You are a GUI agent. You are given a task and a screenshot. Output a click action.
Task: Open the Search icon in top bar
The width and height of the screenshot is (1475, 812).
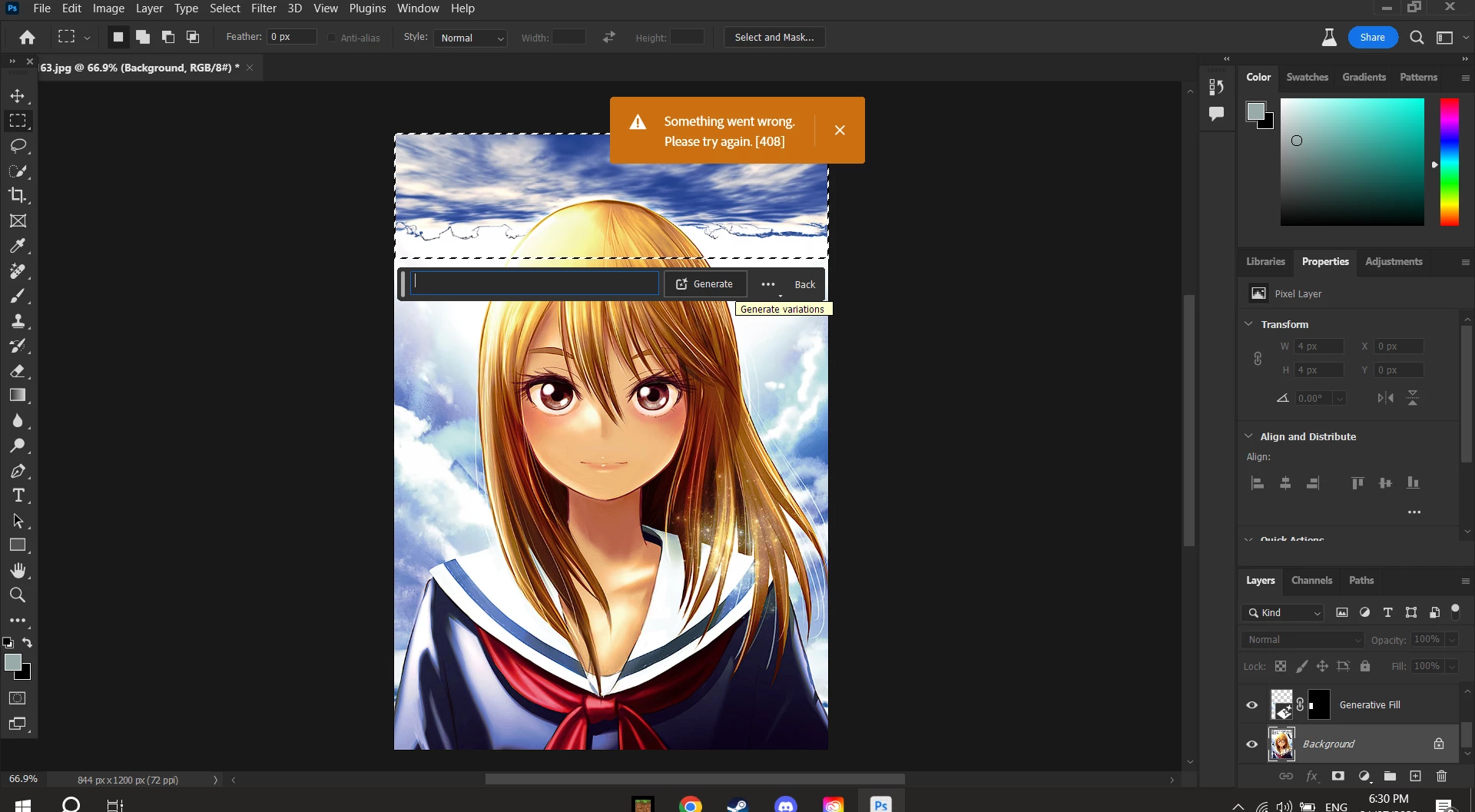(1417, 38)
